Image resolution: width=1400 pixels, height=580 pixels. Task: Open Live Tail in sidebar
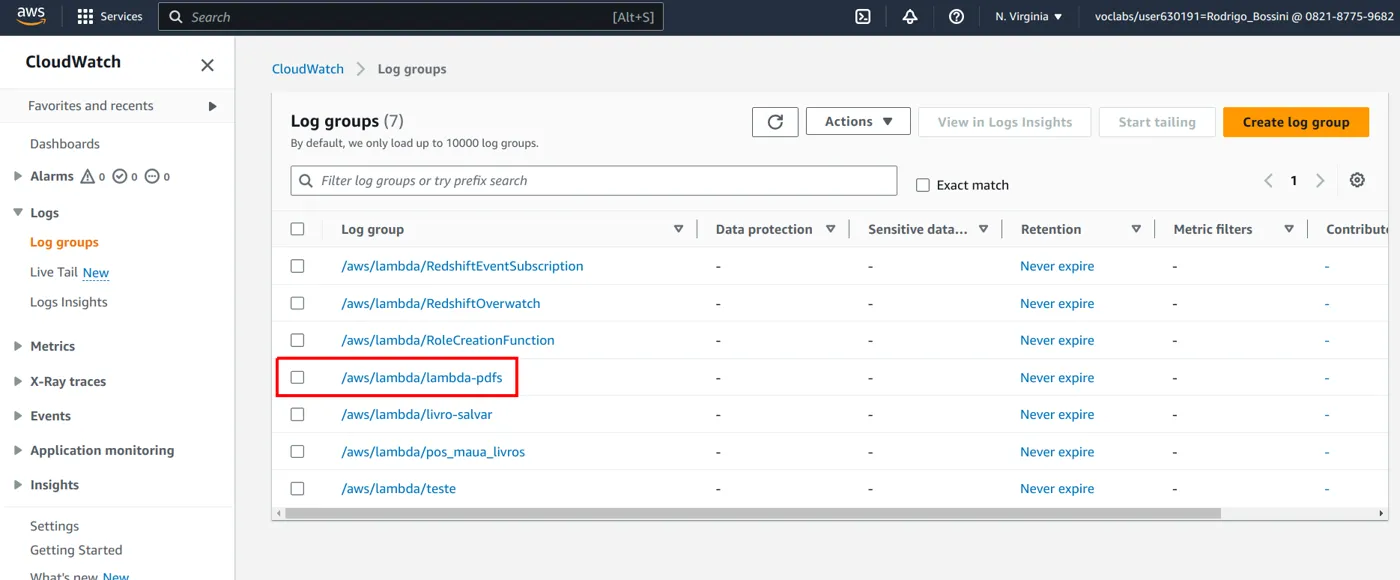54,272
